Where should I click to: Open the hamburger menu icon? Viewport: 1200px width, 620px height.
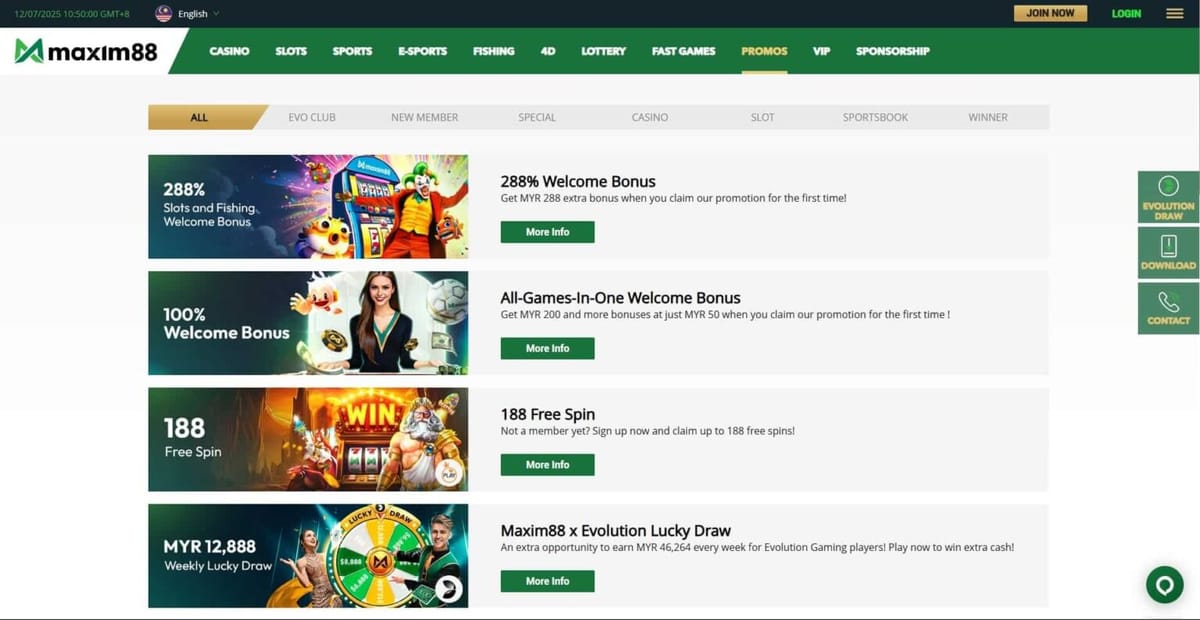click(x=1175, y=13)
